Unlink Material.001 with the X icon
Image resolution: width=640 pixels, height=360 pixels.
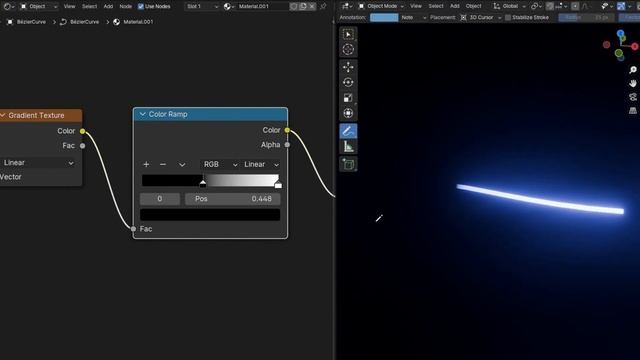click(312, 7)
